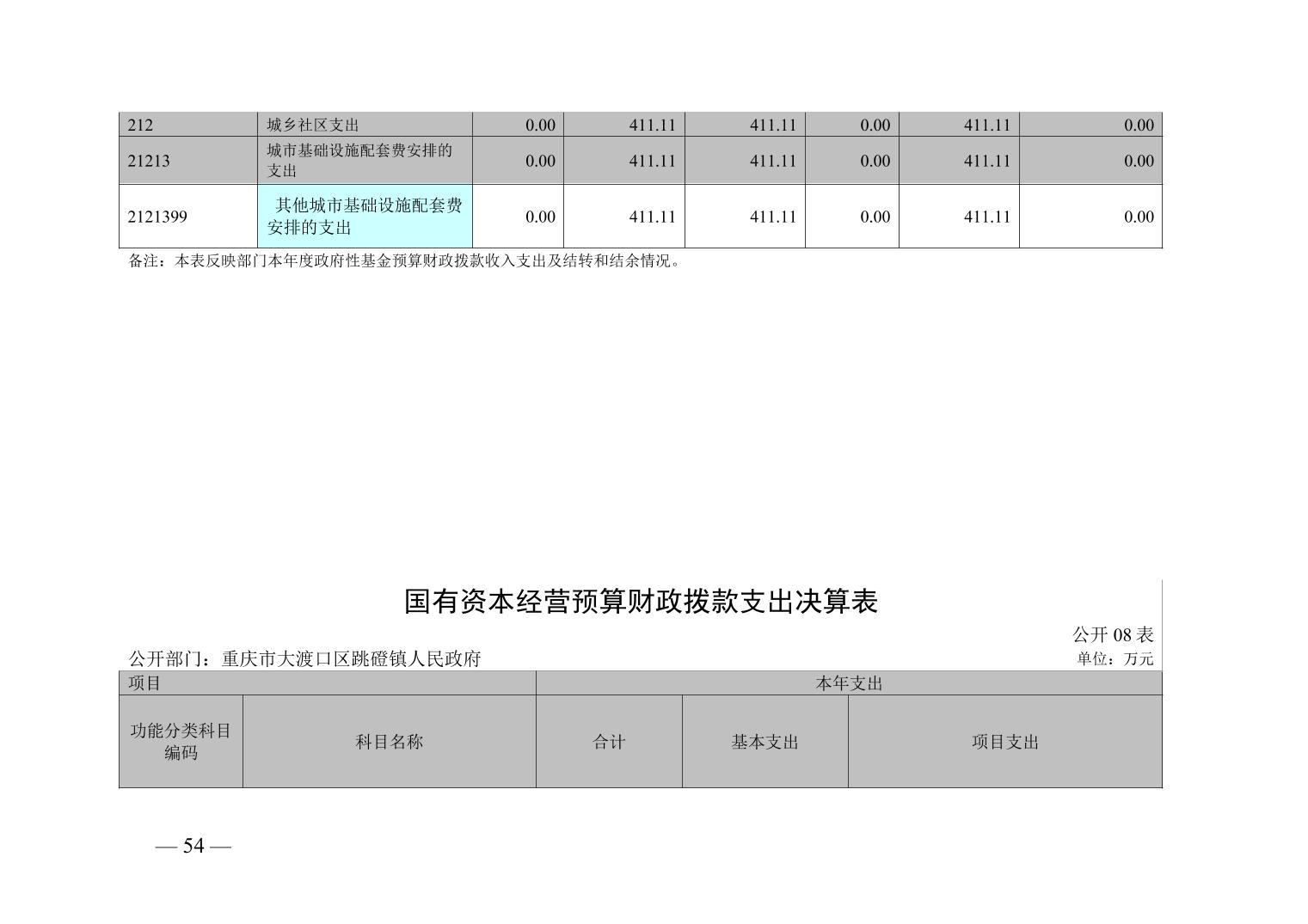Click the 合计 column header
The height and width of the screenshot is (924, 1308).
tap(609, 742)
